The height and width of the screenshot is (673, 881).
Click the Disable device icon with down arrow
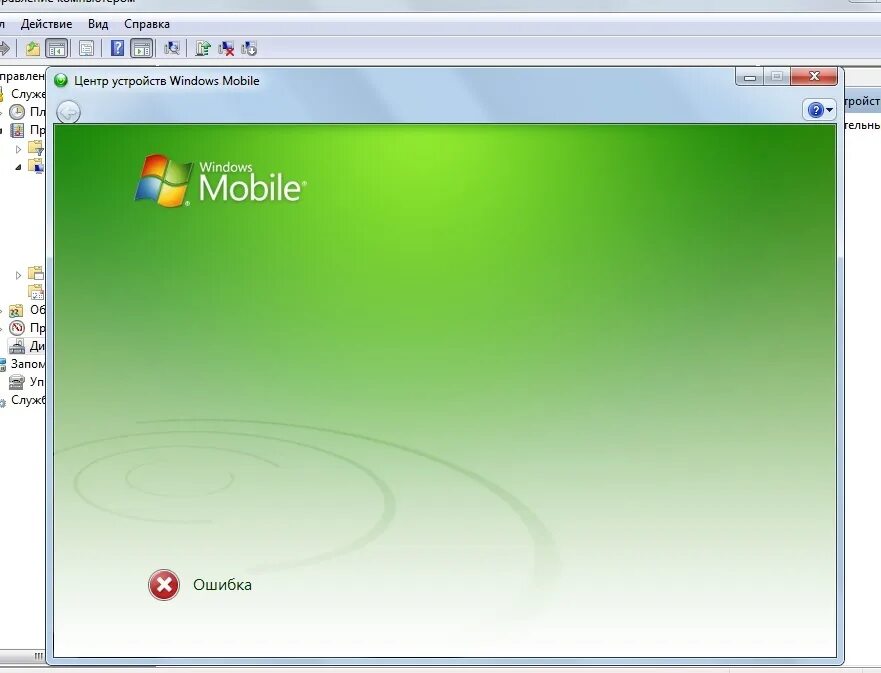pyautogui.click(x=249, y=49)
